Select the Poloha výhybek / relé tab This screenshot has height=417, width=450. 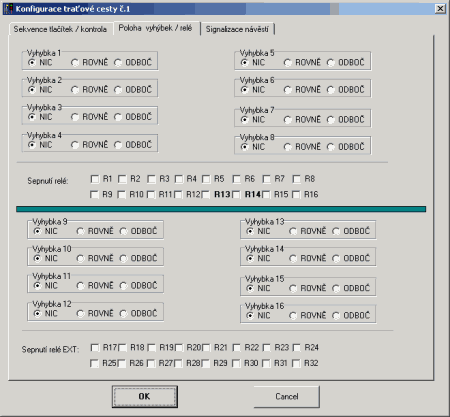click(156, 28)
